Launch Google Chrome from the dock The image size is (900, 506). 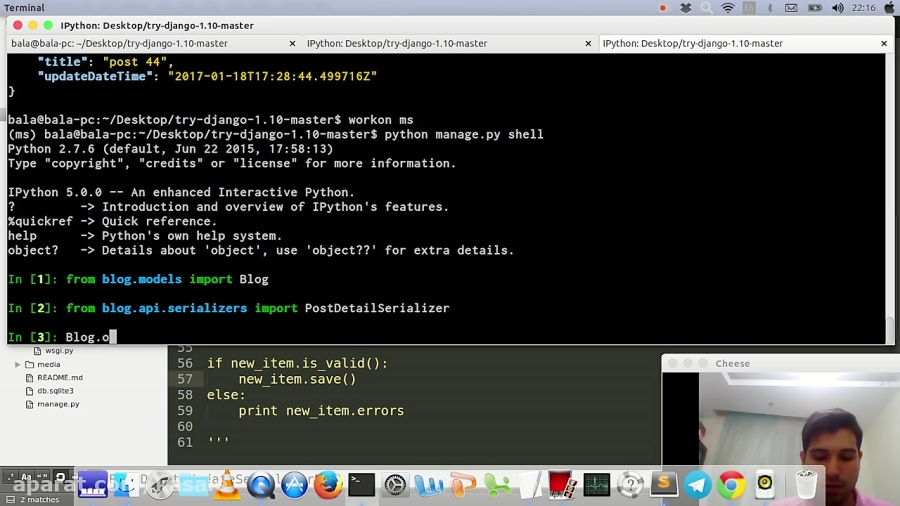tap(731, 486)
